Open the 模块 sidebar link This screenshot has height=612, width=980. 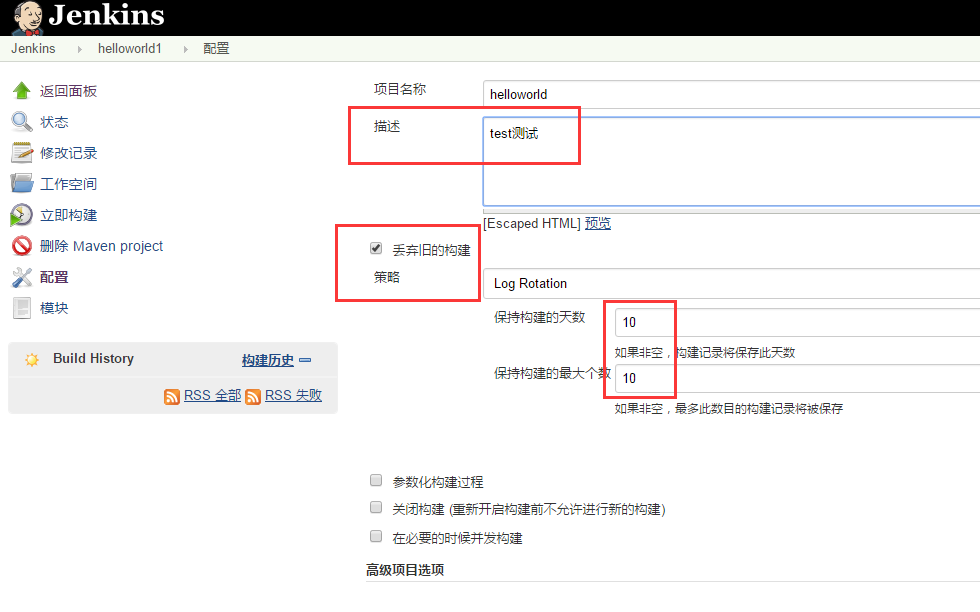click(54, 308)
